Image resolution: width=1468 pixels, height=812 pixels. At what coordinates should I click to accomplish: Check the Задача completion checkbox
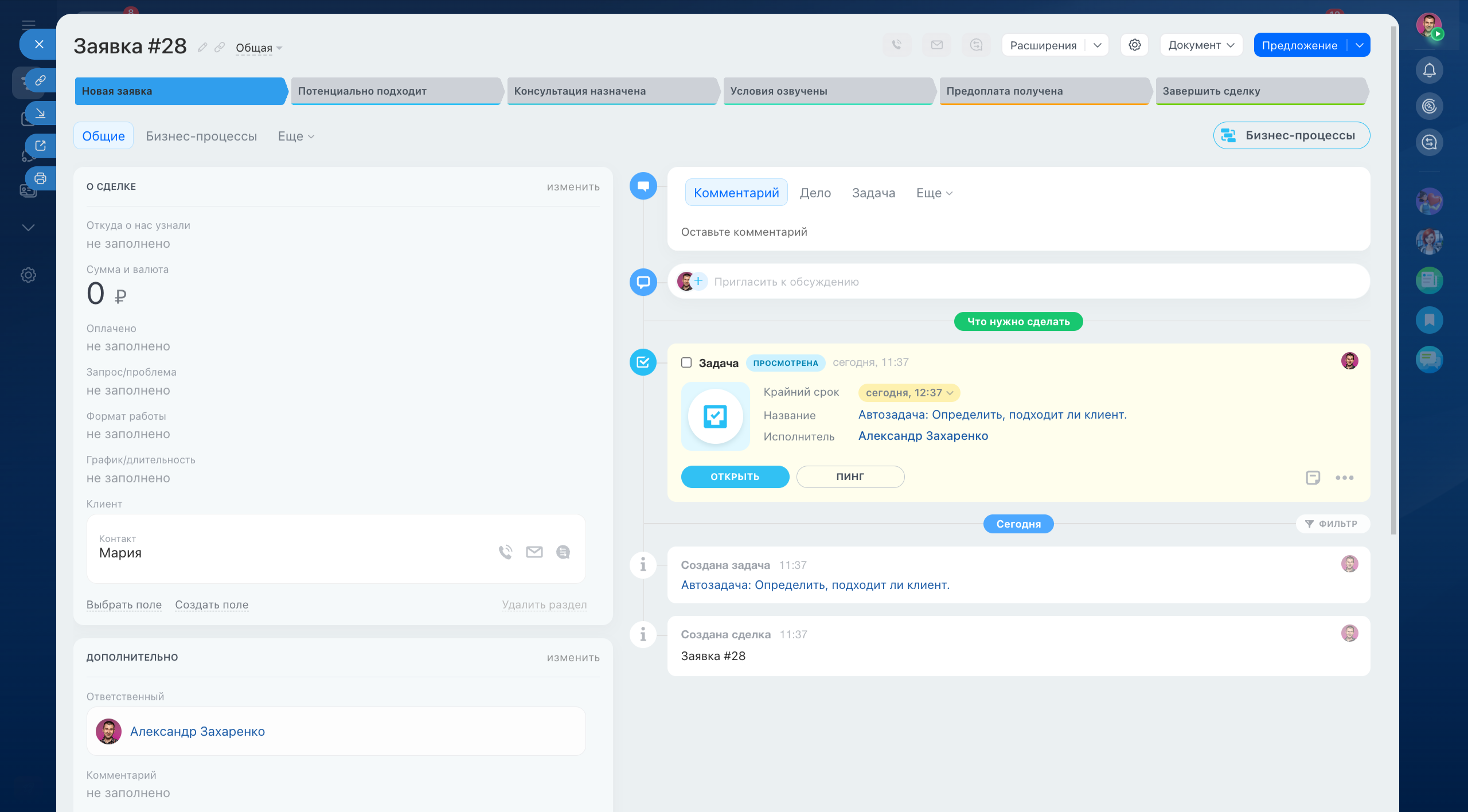pos(686,362)
